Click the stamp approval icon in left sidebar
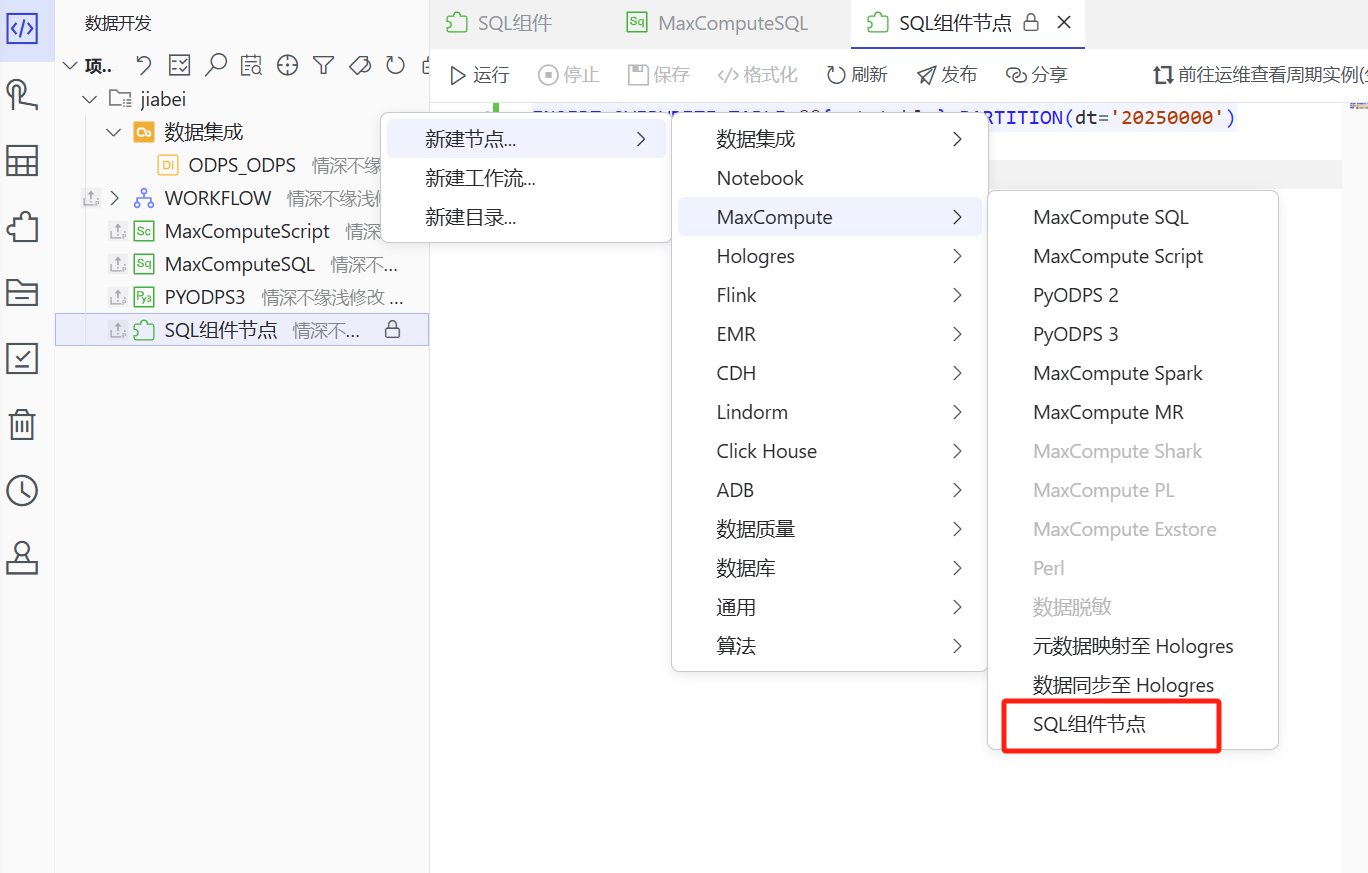The width and height of the screenshot is (1368, 873). (22, 557)
